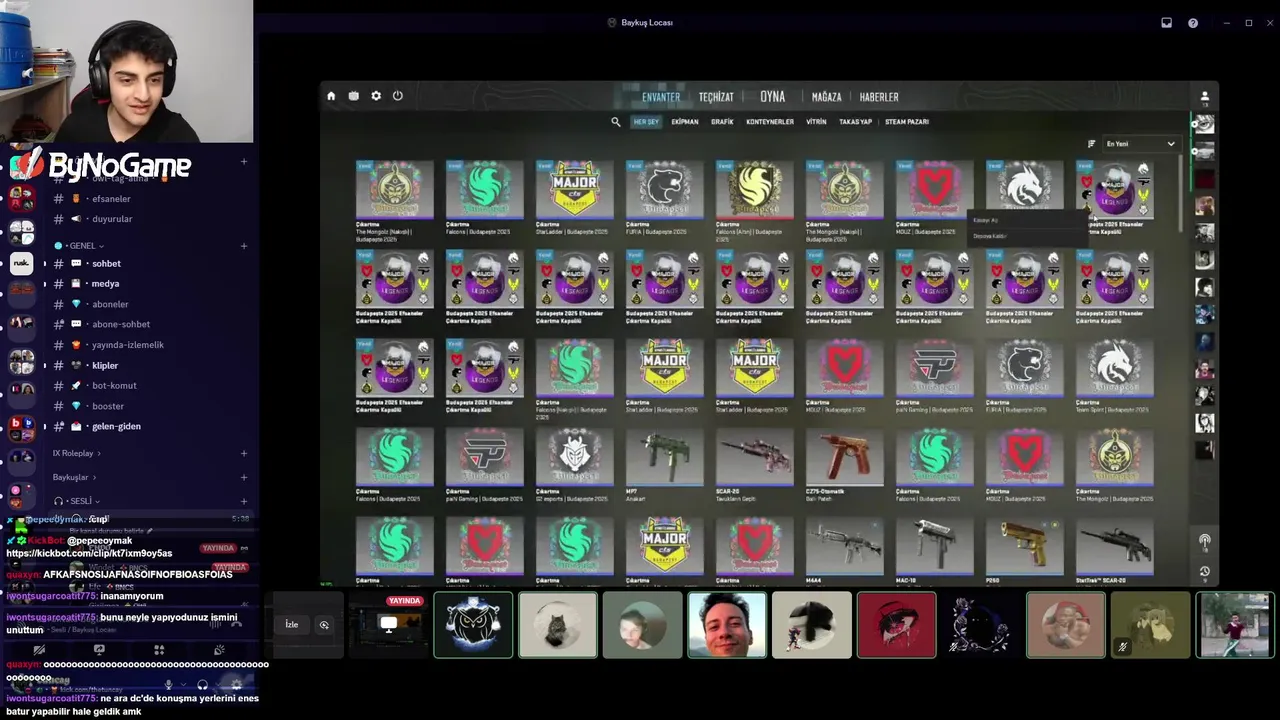Select the HER ŞEY inventory filter
1280x720 pixels.
[x=646, y=122]
